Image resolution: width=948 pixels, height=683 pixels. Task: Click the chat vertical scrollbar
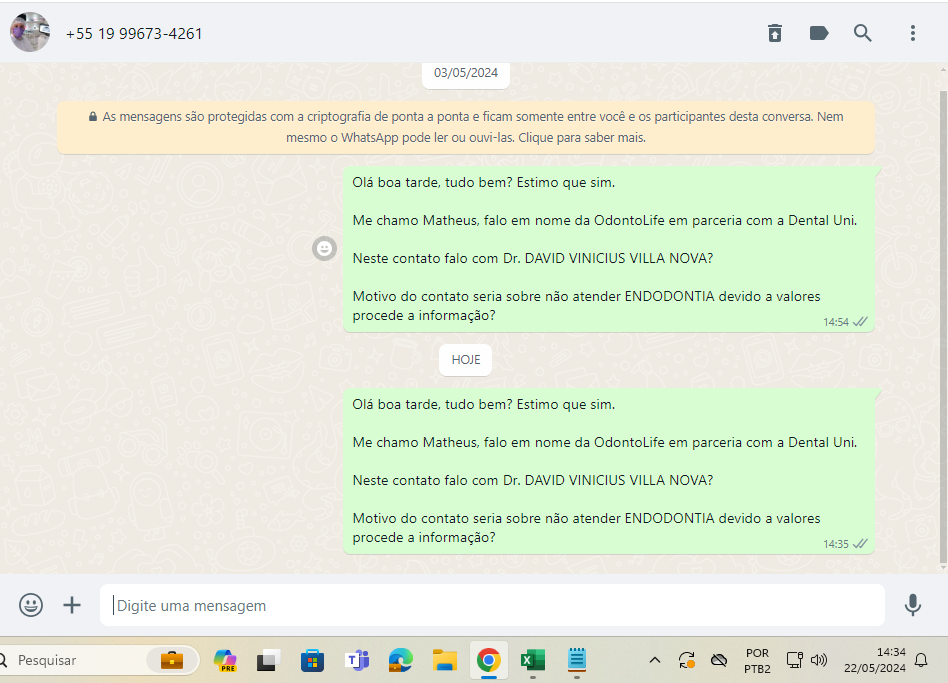tap(943, 329)
